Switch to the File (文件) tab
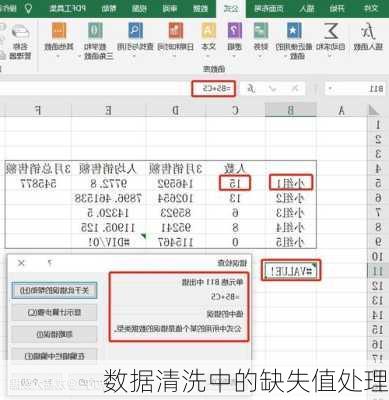The image size is (389, 400). [371, 8]
